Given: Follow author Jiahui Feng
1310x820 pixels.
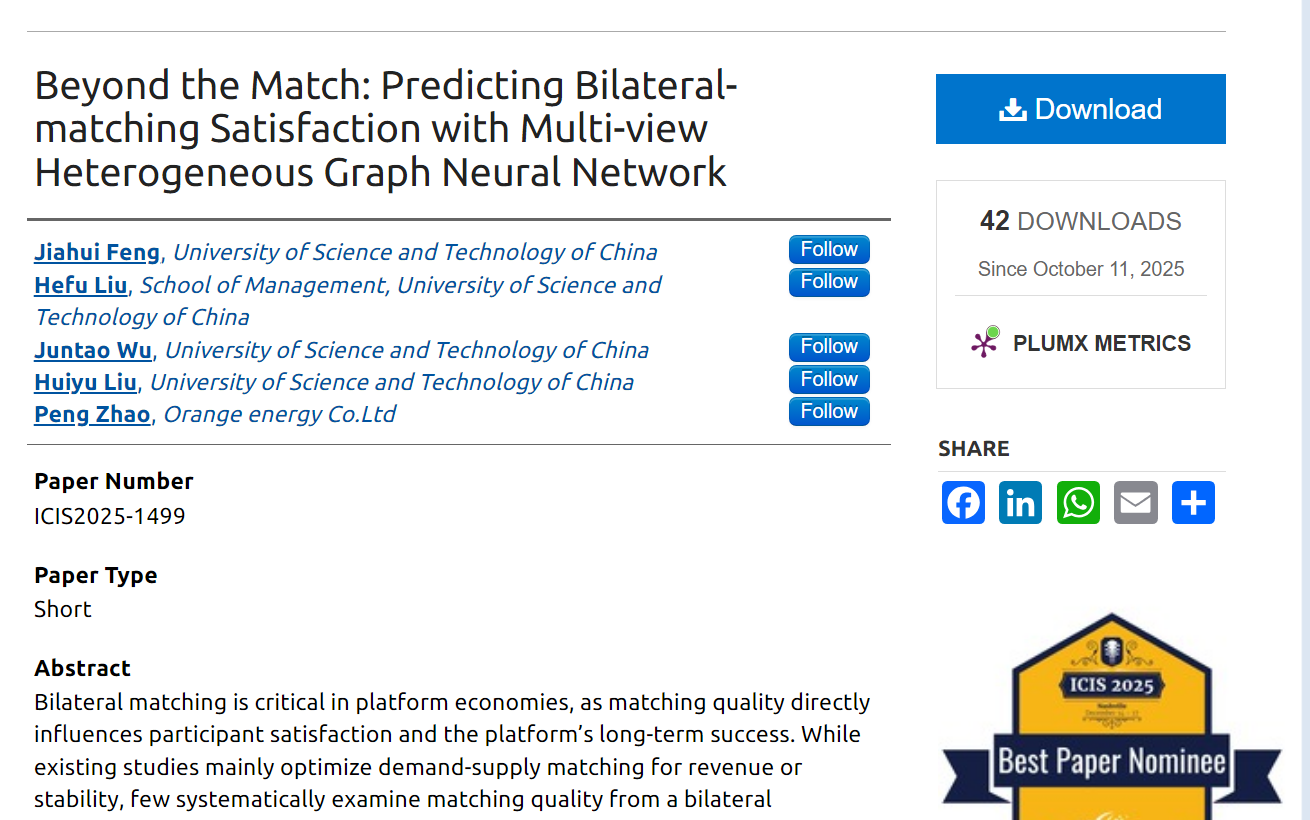Looking at the screenshot, I should pos(829,250).
